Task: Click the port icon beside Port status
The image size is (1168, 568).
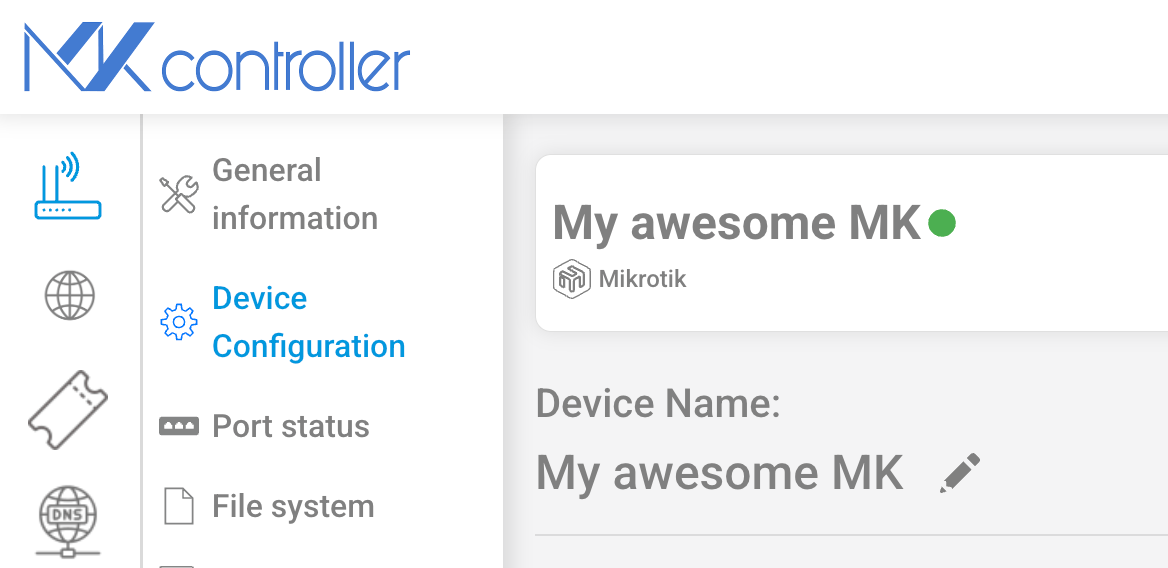Action: tap(179, 427)
